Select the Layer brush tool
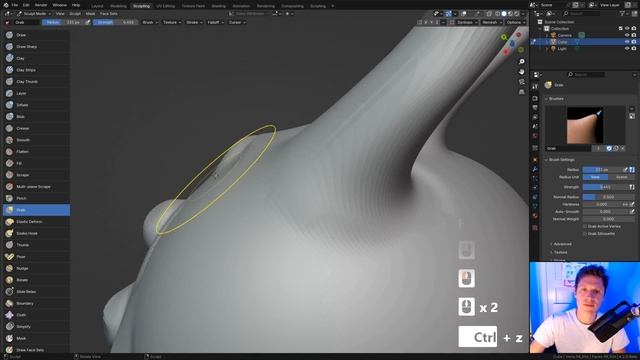Image resolution: width=640 pixels, height=360 pixels. (x=36, y=93)
